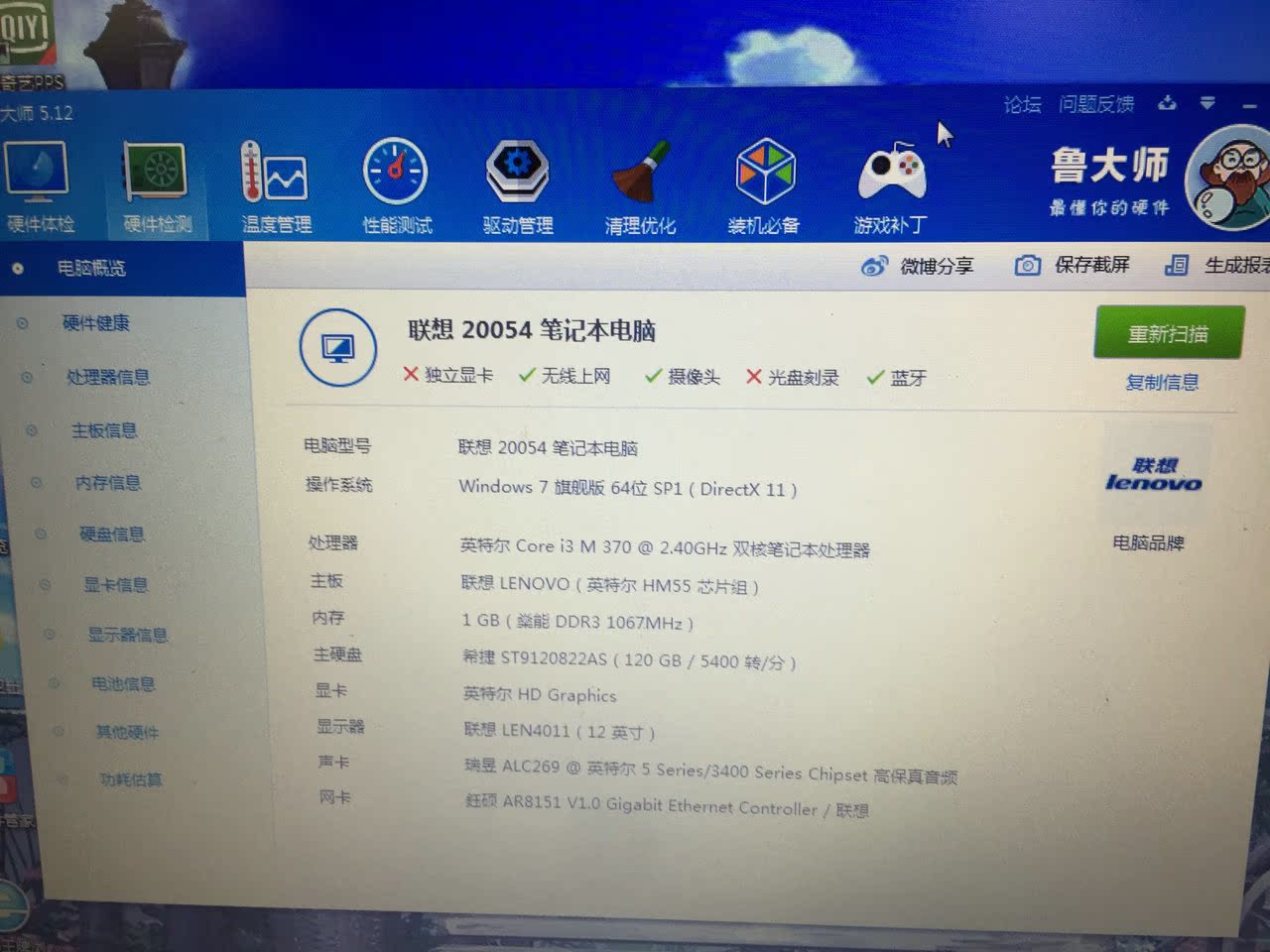Click OS value Windows 7 旗舰版 64位

[627, 488]
